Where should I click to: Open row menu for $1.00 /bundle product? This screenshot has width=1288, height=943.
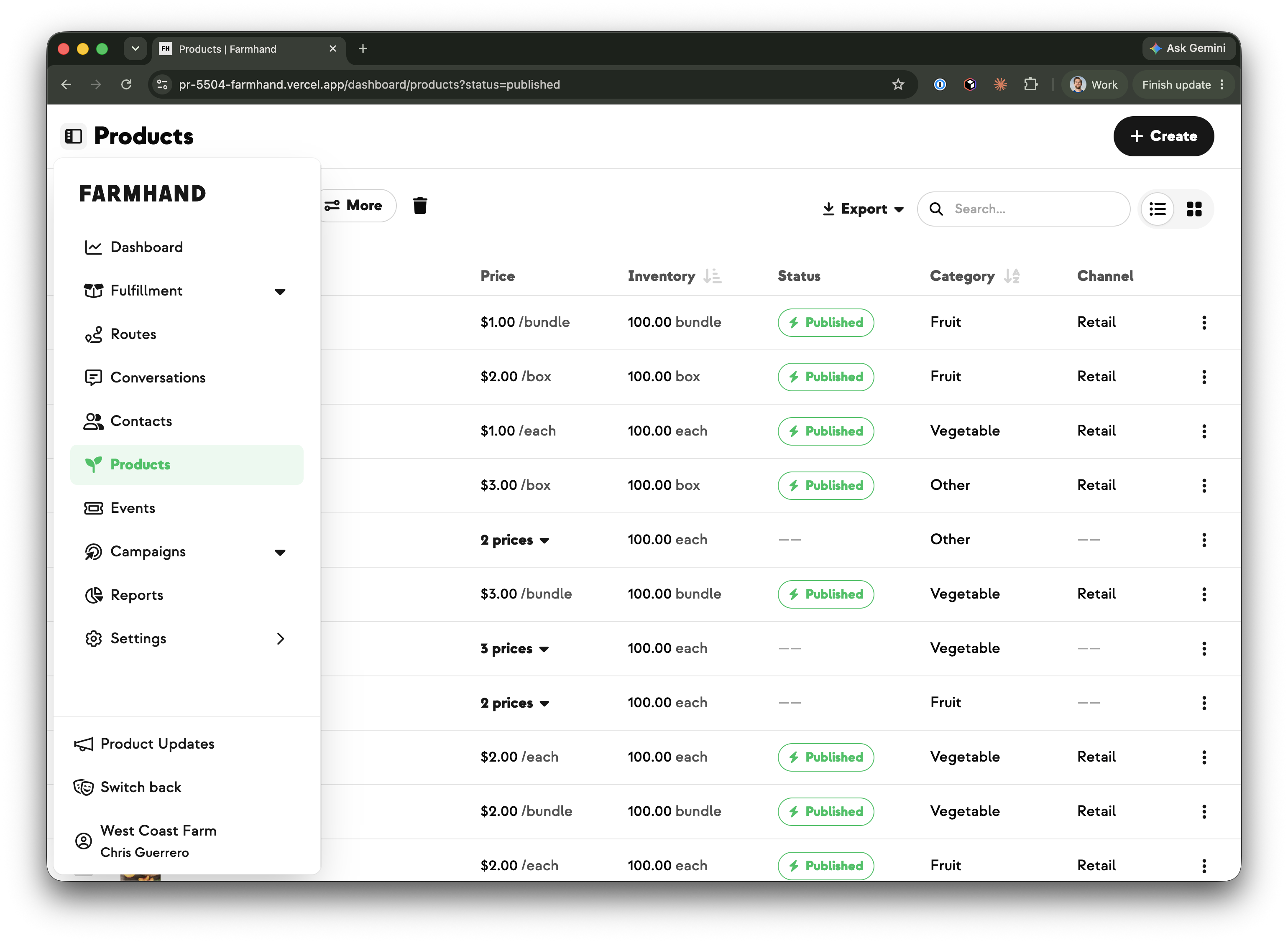coord(1204,323)
